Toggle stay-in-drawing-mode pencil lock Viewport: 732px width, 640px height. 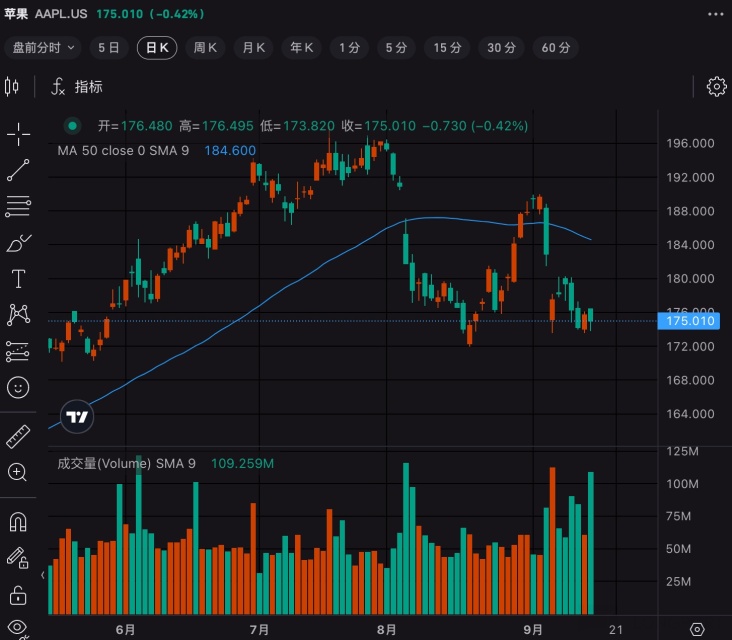click(x=17, y=558)
